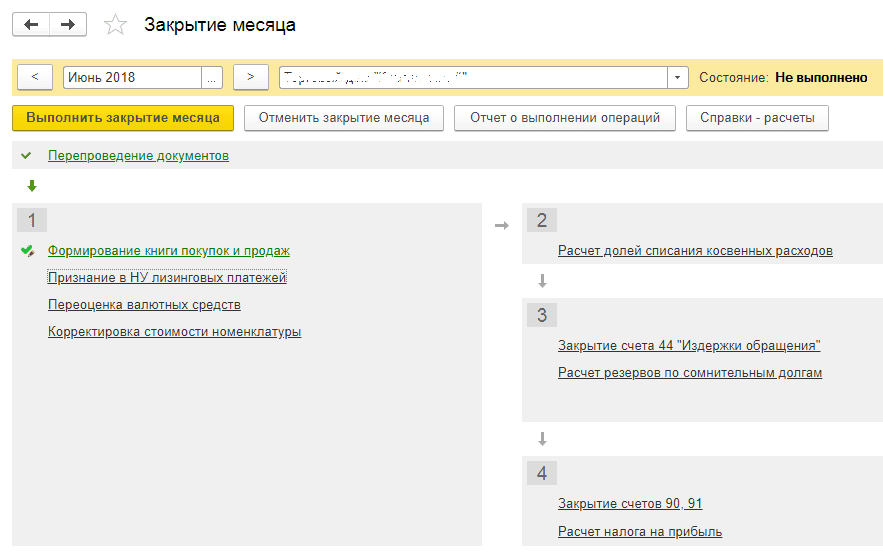
Task: Add page to favorites with star icon
Action: pos(116,25)
